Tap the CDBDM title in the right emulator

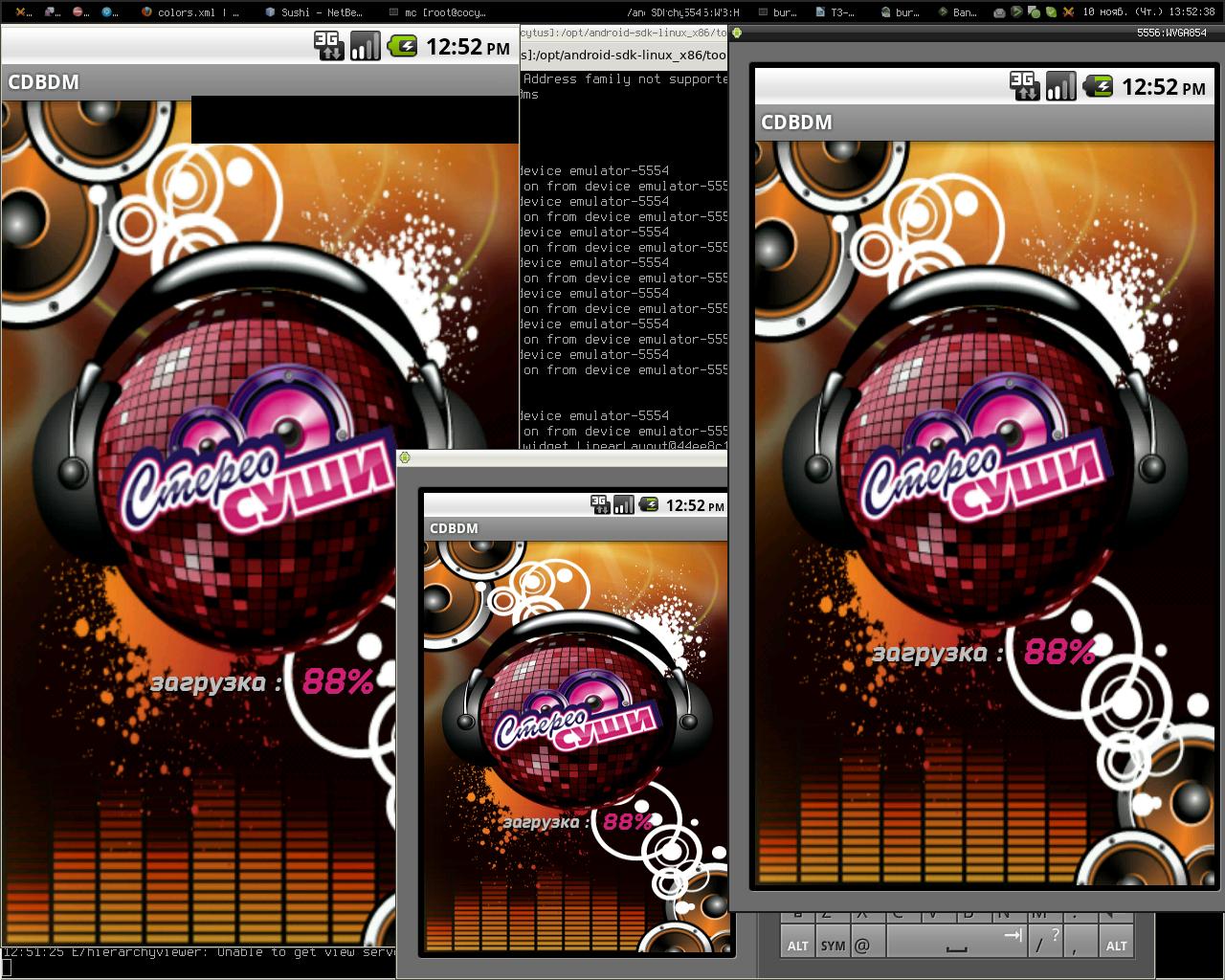pyautogui.click(x=796, y=122)
